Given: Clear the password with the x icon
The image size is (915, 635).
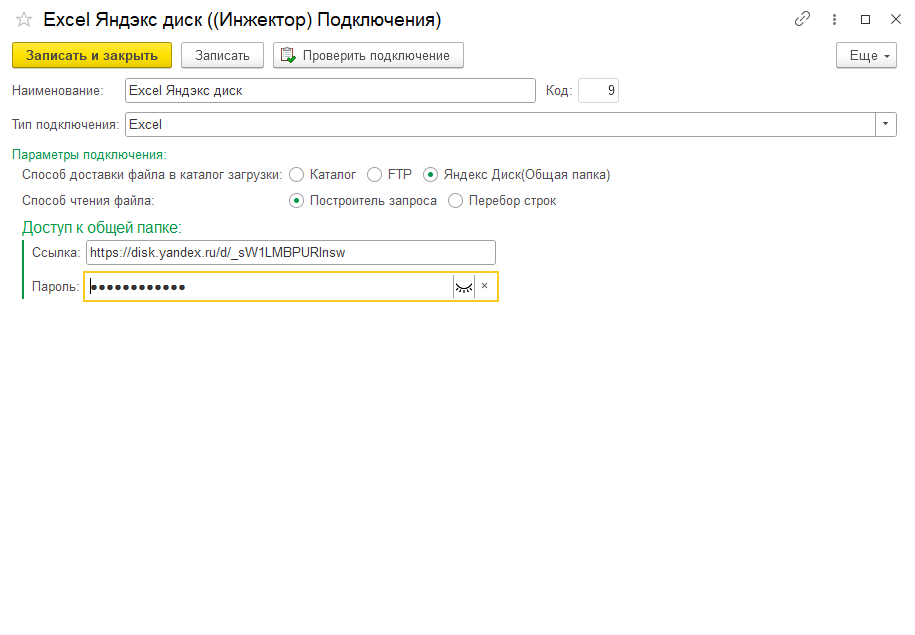Looking at the screenshot, I should point(484,286).
